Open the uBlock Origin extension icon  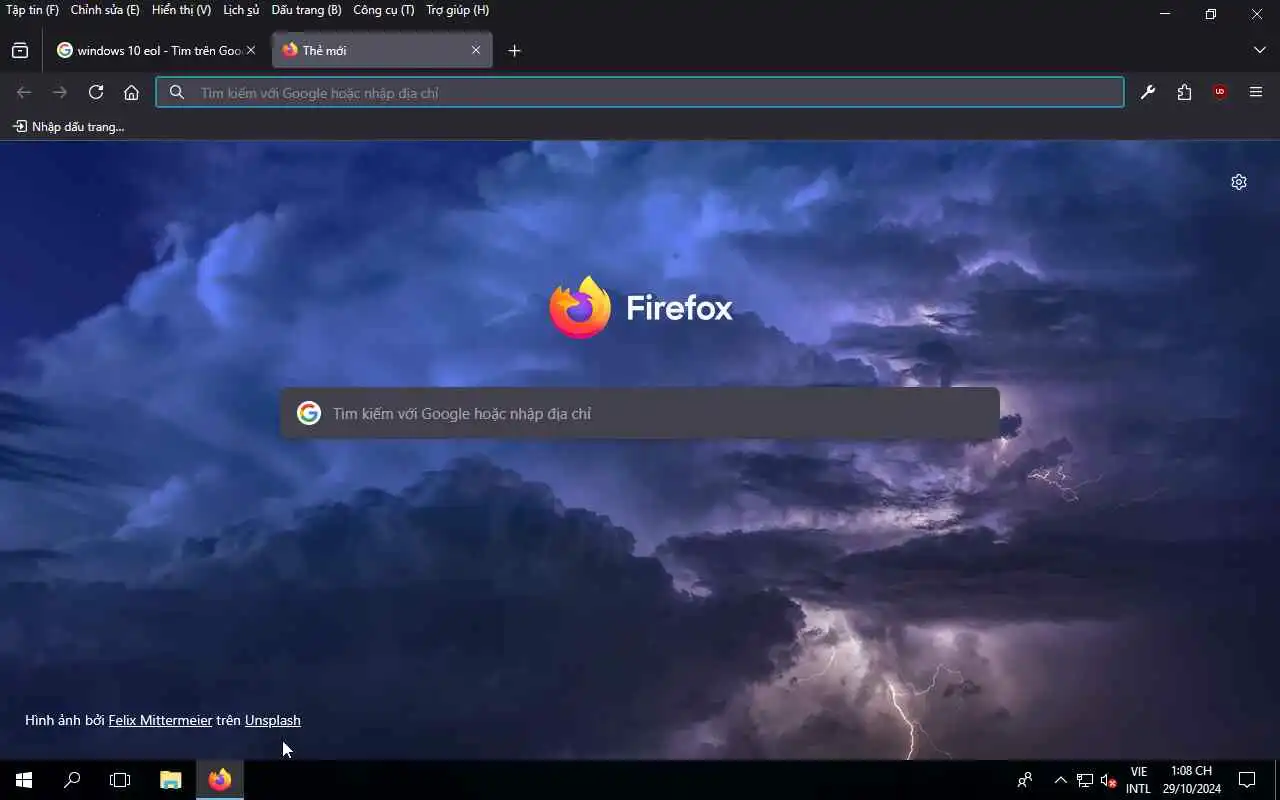tap(1220, 93)
